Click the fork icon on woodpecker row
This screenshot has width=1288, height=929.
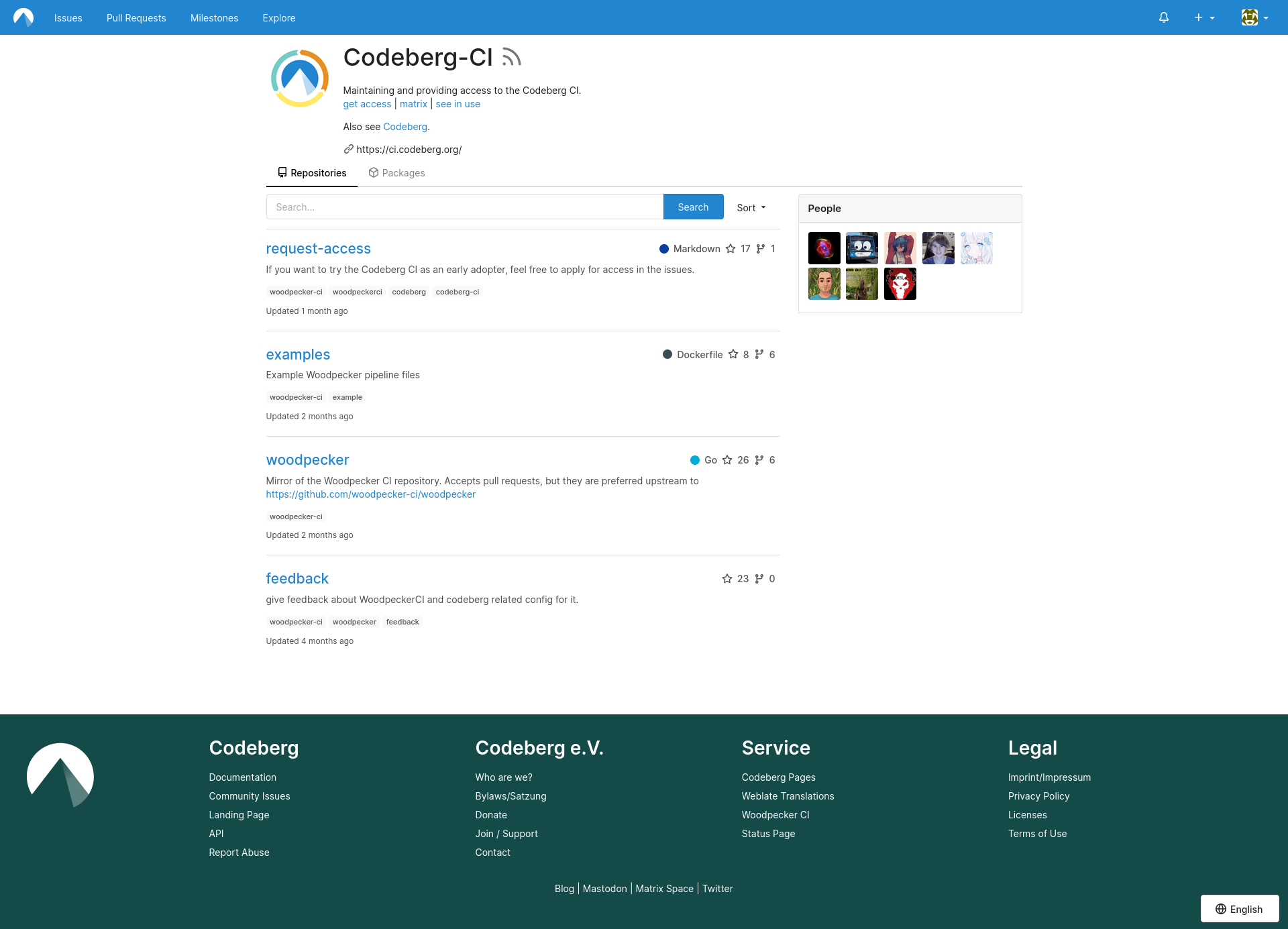759,460
